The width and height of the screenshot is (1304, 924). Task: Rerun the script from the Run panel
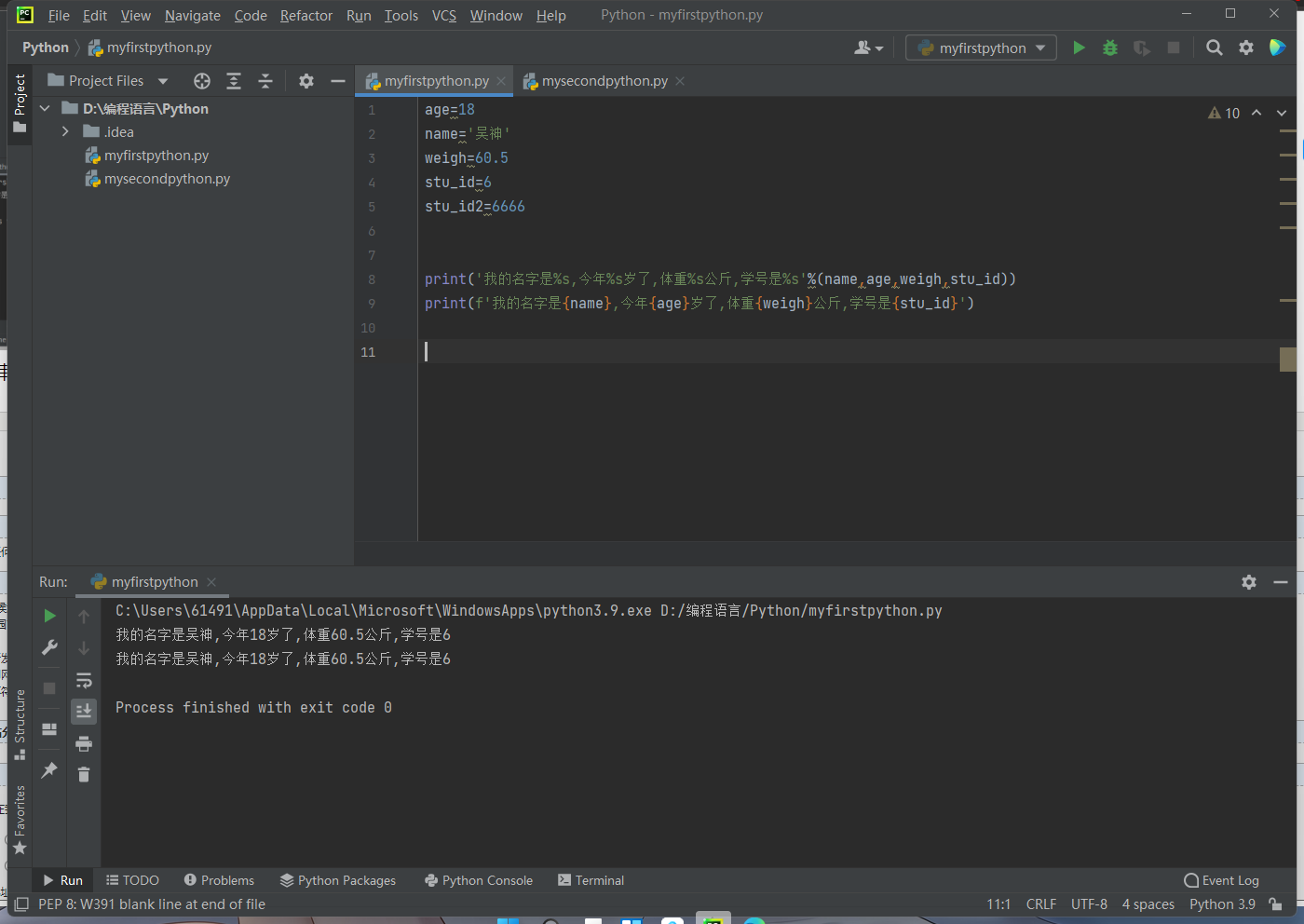point(50,616)
